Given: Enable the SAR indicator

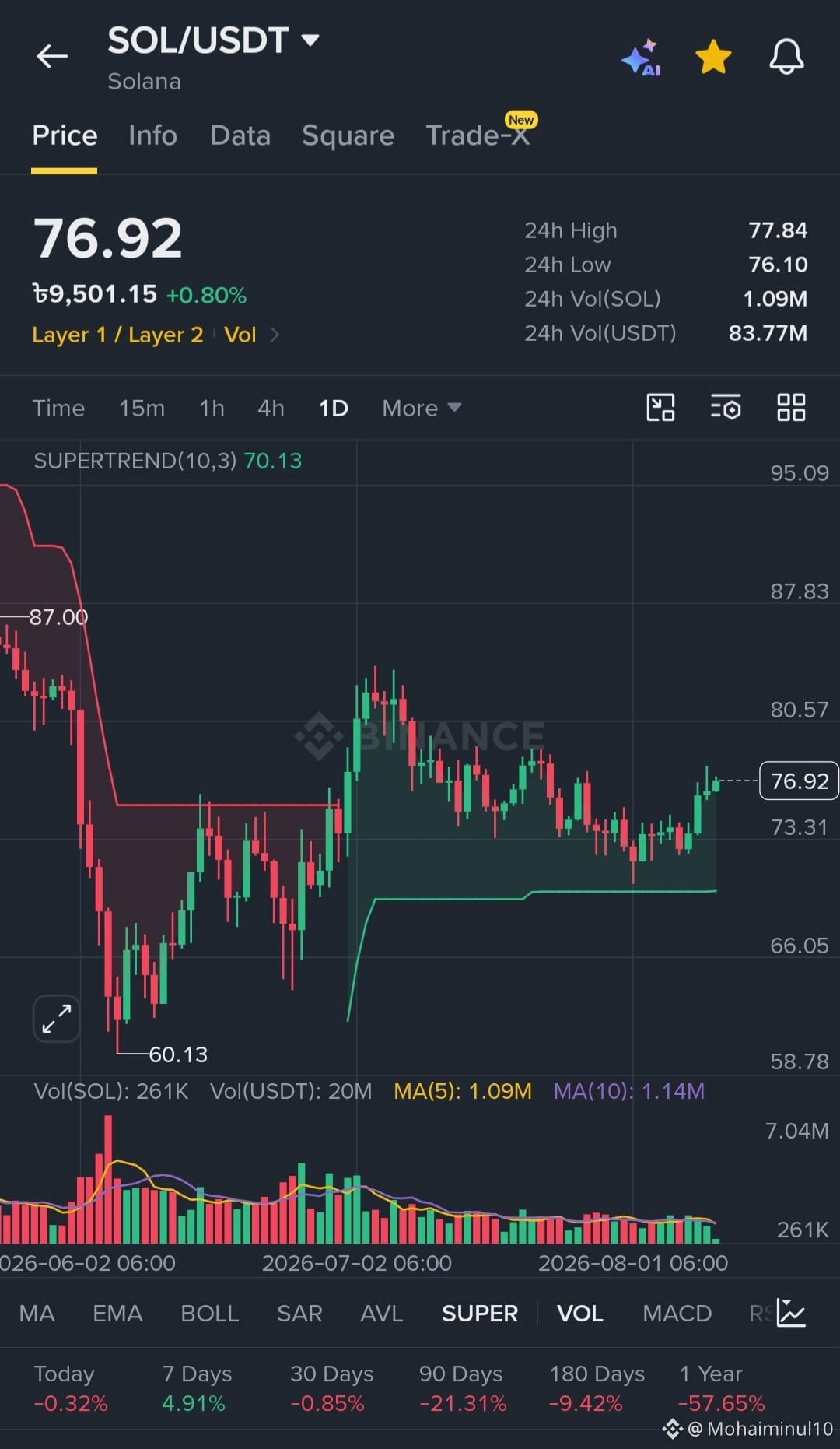Looking at the screenshot, I should tap(299, 1314).
